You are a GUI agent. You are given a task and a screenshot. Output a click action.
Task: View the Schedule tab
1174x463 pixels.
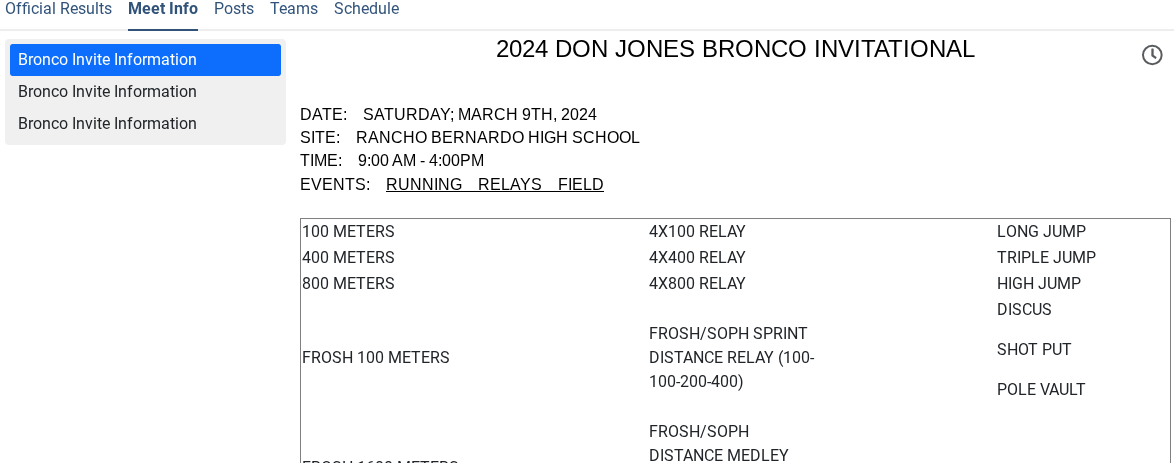point(366,9)
